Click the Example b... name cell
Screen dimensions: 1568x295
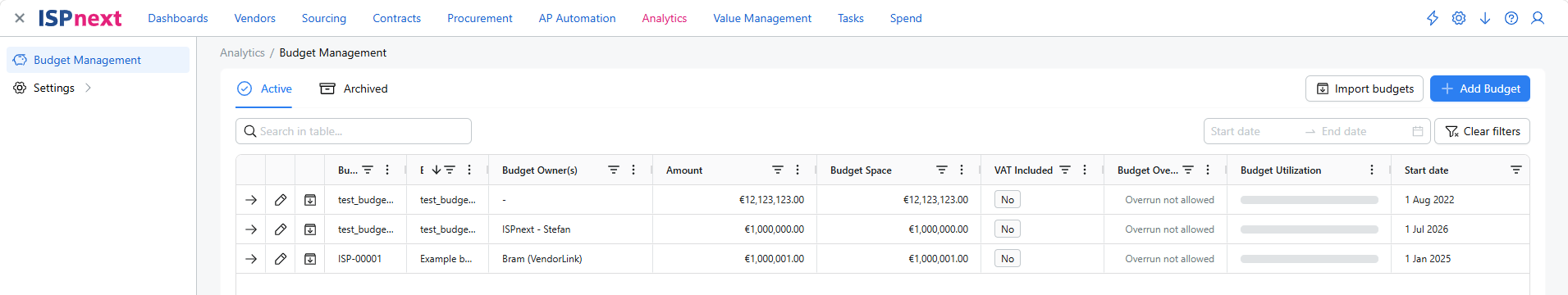(x=446, y=259)
